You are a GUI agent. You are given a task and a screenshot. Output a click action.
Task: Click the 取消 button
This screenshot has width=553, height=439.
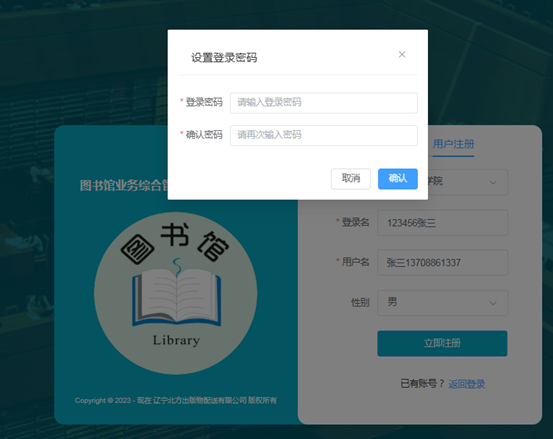[x=351, y=179]
